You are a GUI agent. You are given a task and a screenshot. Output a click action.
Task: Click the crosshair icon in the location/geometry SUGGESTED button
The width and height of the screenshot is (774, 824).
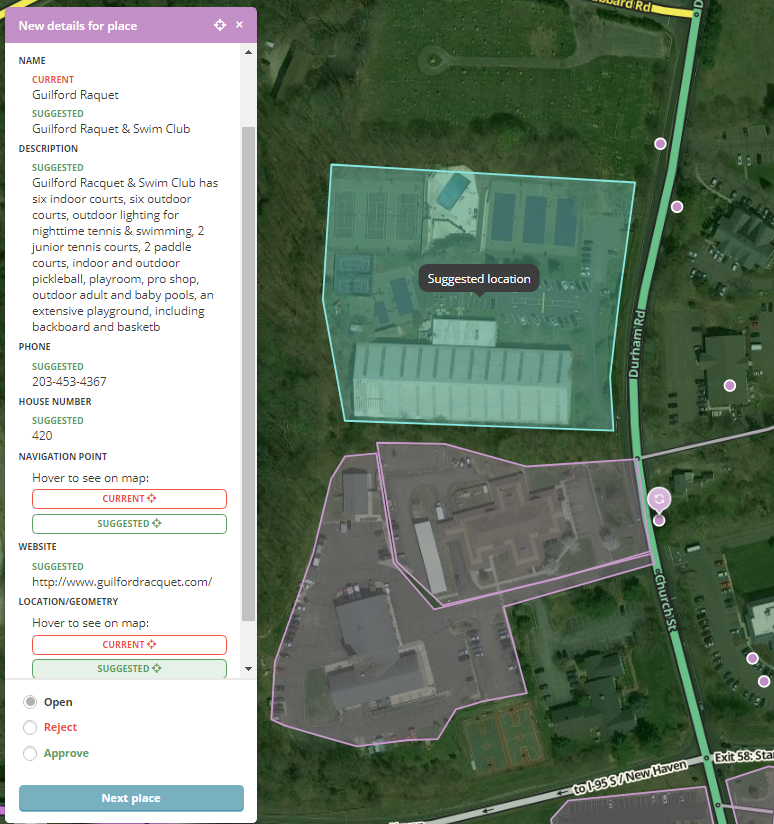click(x=157, y=668)
